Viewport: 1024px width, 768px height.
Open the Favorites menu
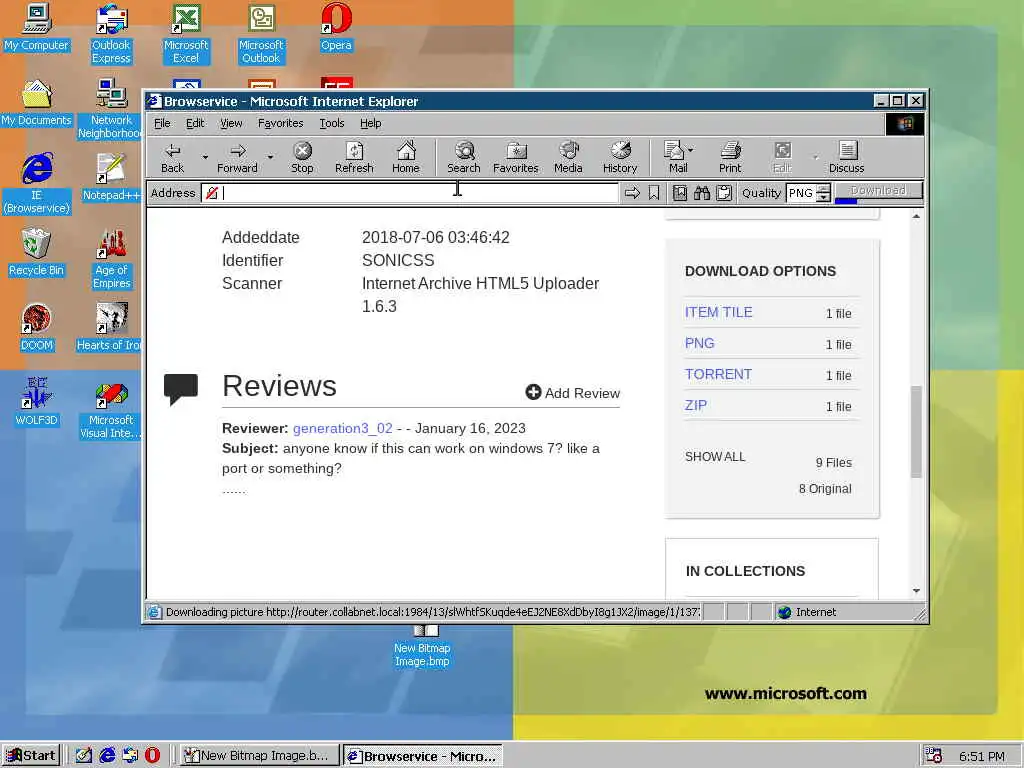coord(281,123)
